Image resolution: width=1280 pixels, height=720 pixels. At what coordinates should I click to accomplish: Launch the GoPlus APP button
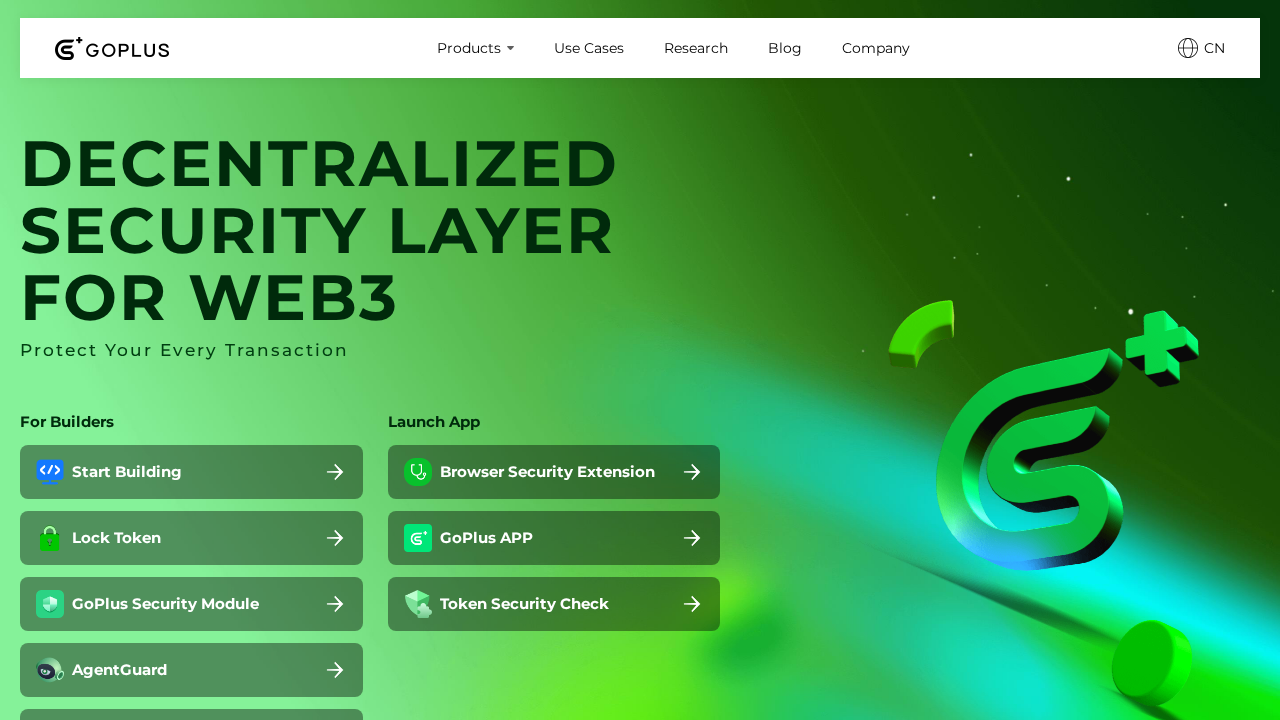coord(554,538)
